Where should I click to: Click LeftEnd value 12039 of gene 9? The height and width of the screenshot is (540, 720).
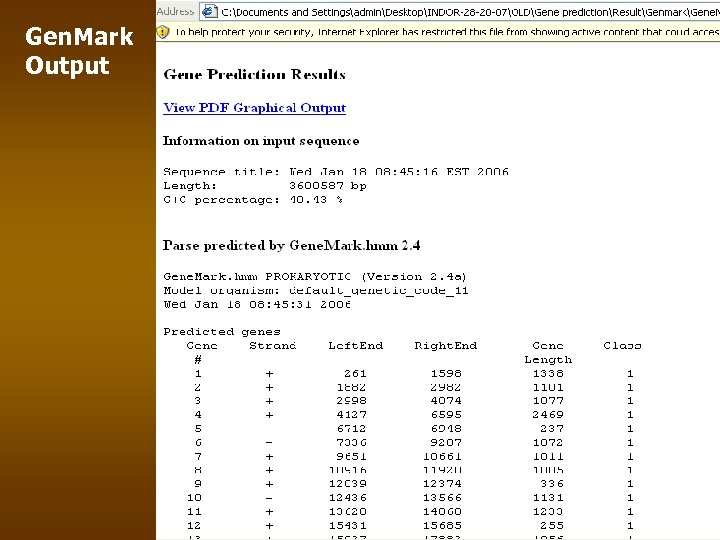pyautogui.click(x=348, y=484)
